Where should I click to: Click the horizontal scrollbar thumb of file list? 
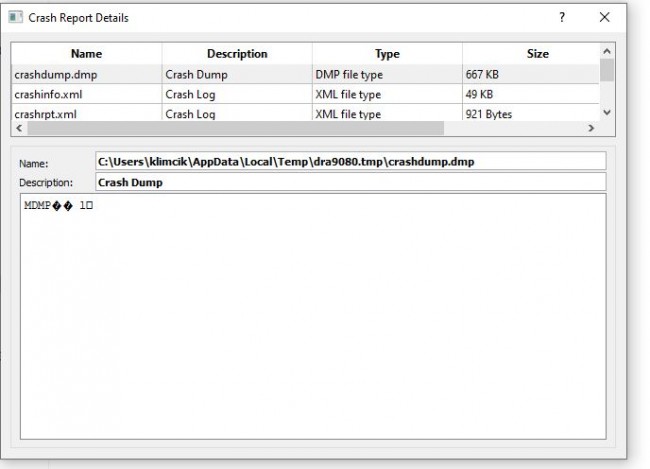235,128
